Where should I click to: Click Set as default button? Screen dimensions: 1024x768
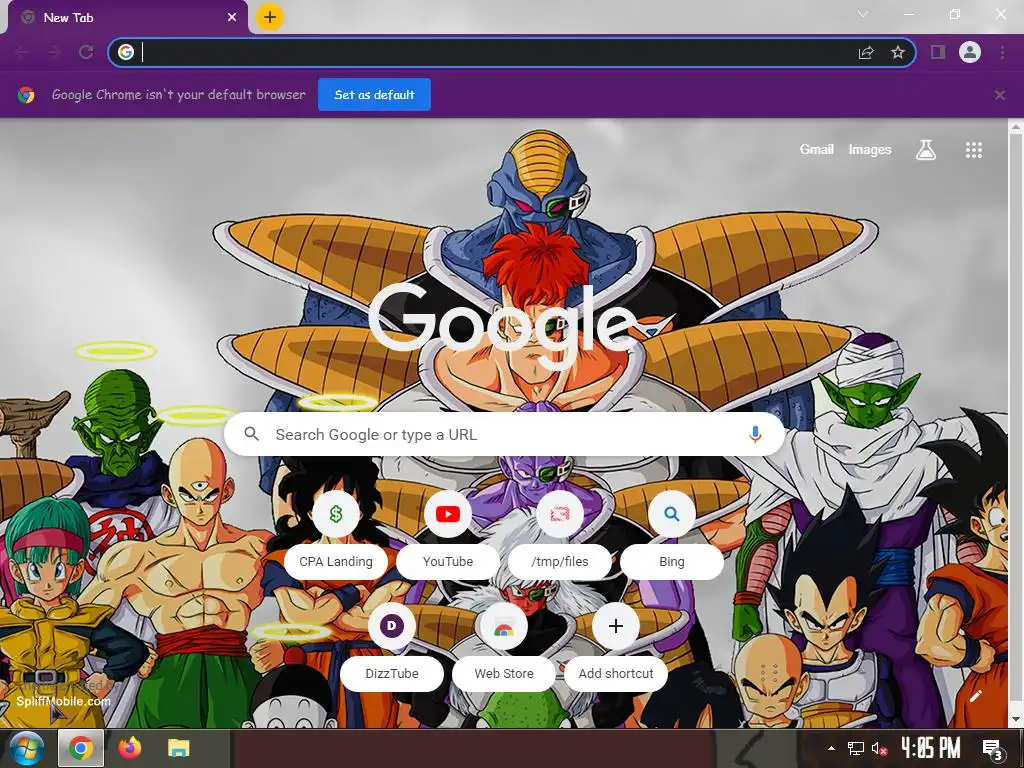(x=374, y=95)
